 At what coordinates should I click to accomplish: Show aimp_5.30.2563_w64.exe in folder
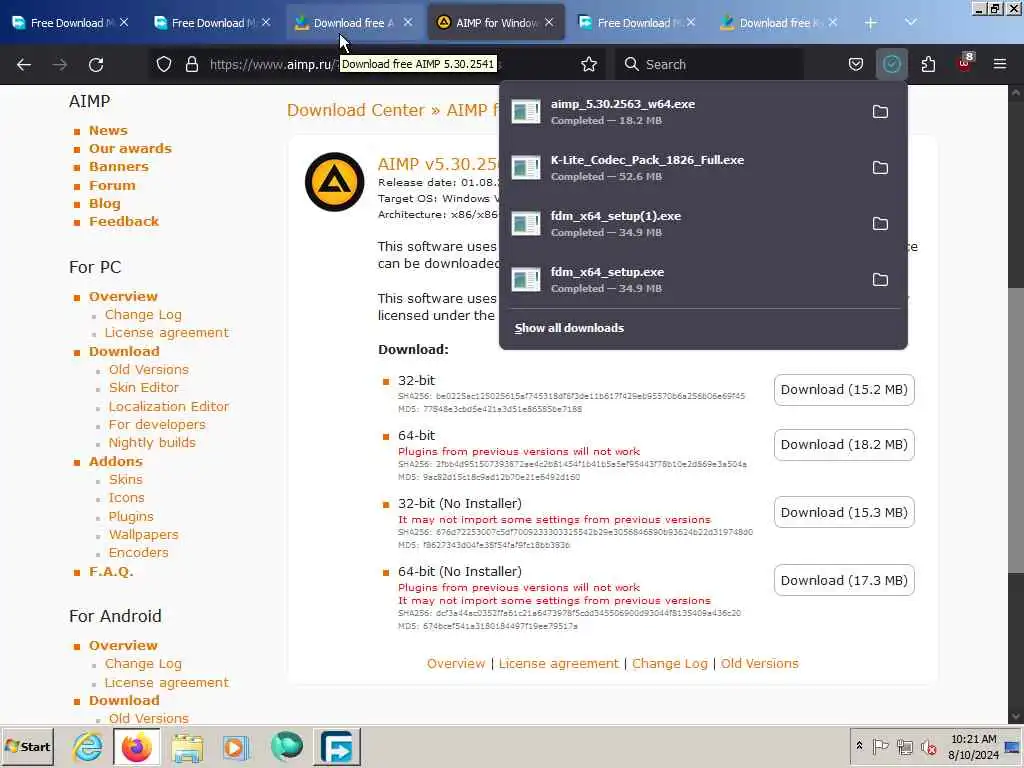(880, 112)
